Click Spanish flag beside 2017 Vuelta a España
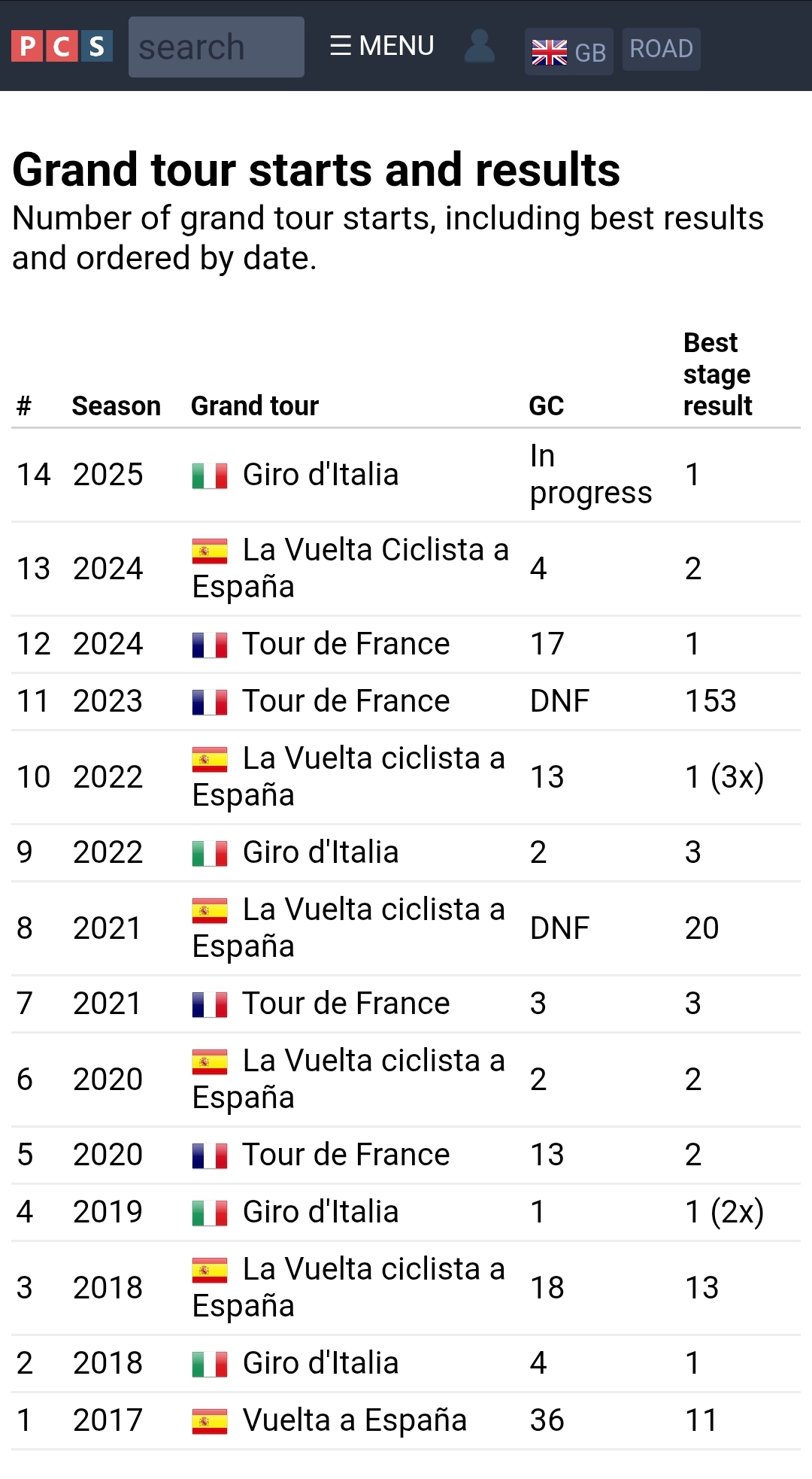 pos(210,1421)
